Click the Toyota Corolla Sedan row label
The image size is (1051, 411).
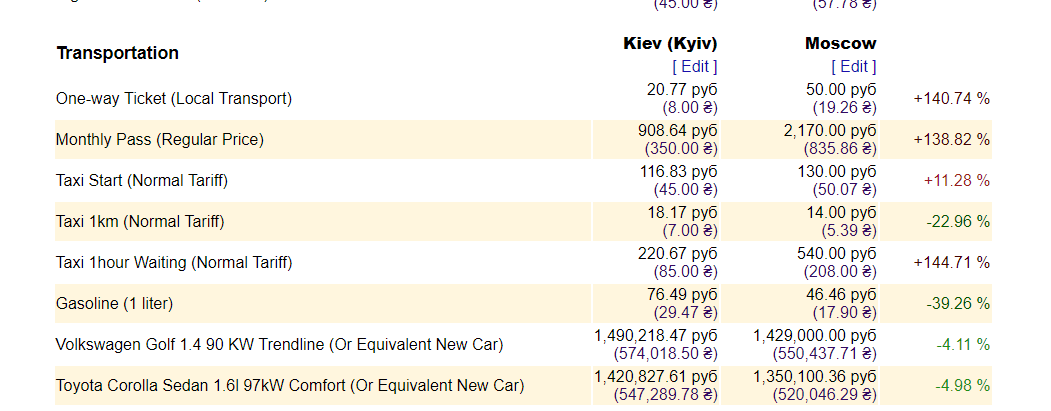click(289, 386)
